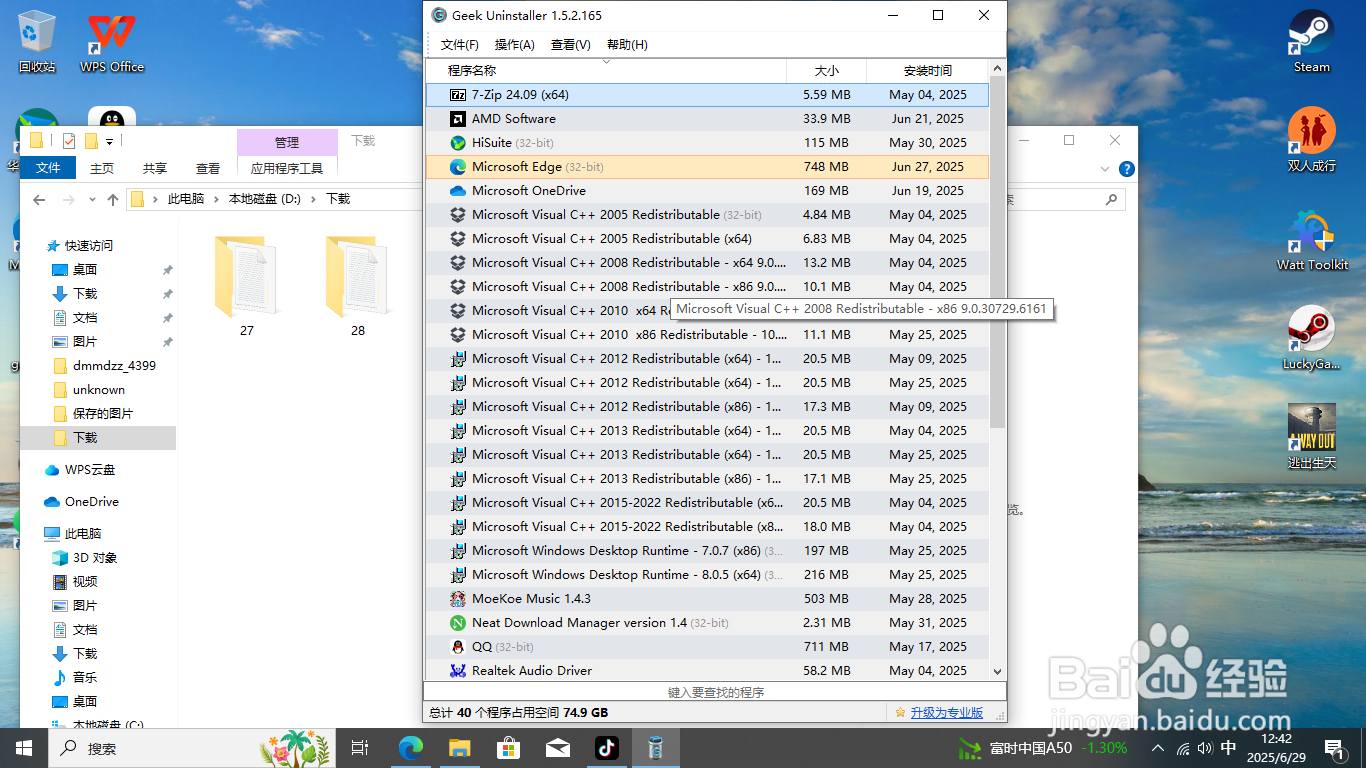Image resolution: width=1366 pixels, height=768 pixels.
Task: Select Microsoft Windows Desktop Runtime - 8.0.5 (x64) row
Action: coord(707,575)
